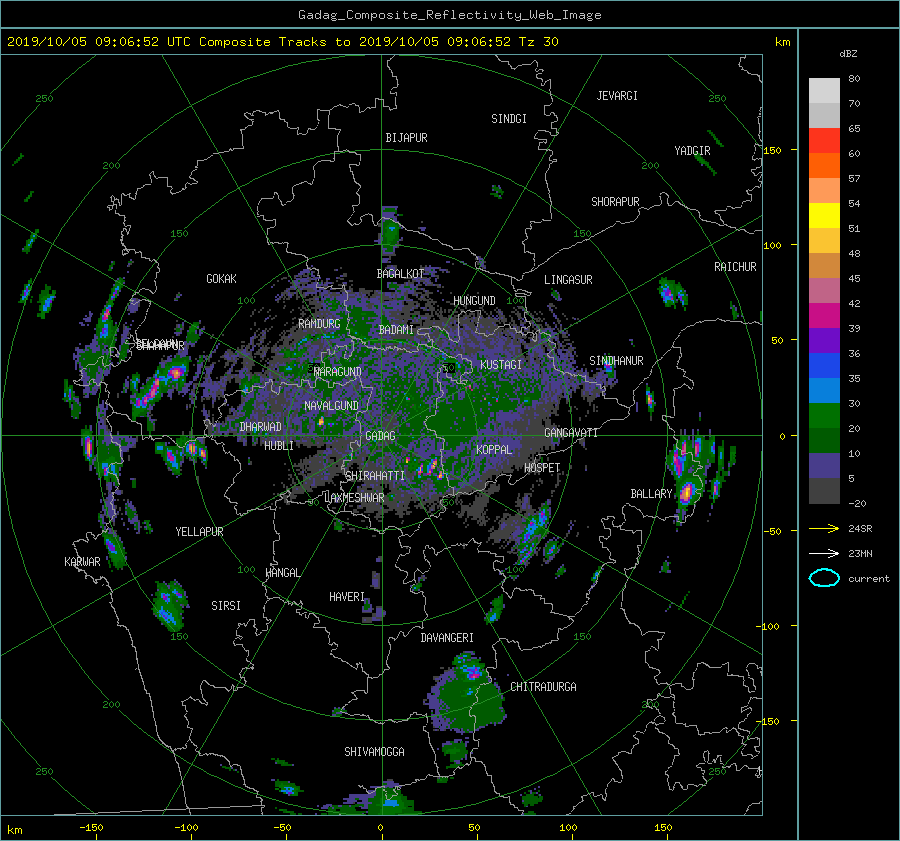Click the SHORAPUR city label

point(615,202)
